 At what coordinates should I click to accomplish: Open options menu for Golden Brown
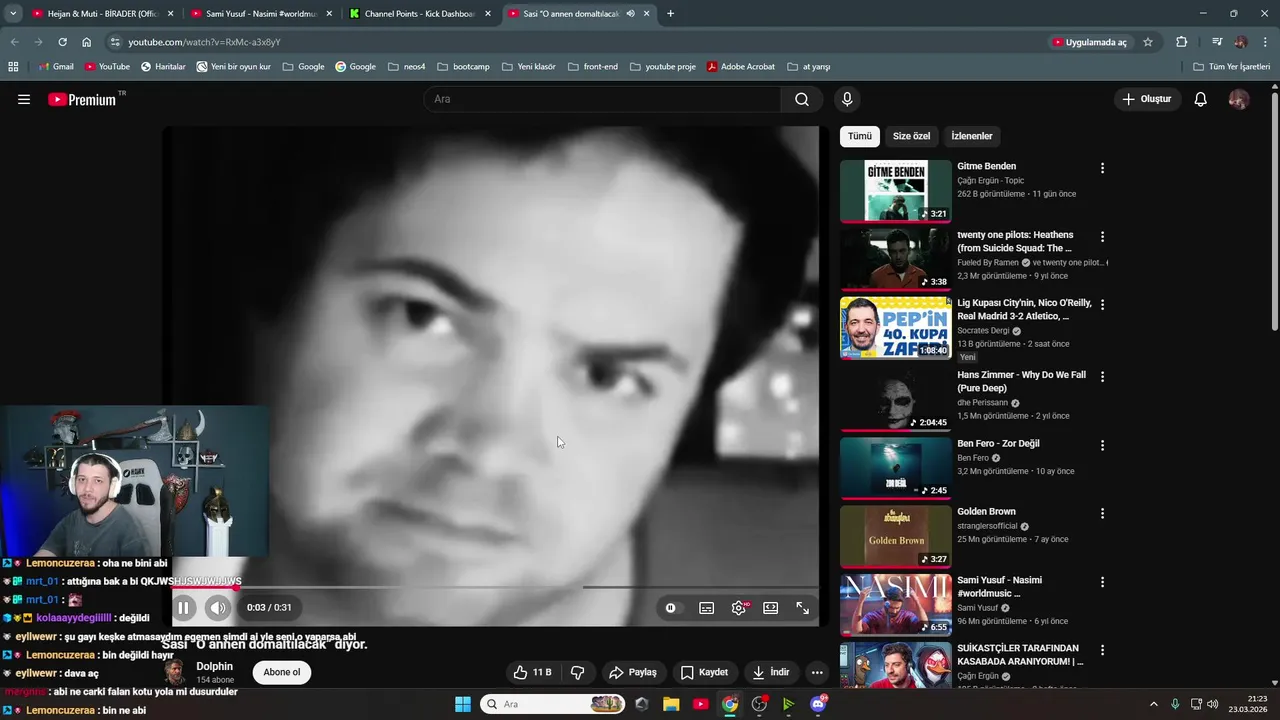[1102, 513]
